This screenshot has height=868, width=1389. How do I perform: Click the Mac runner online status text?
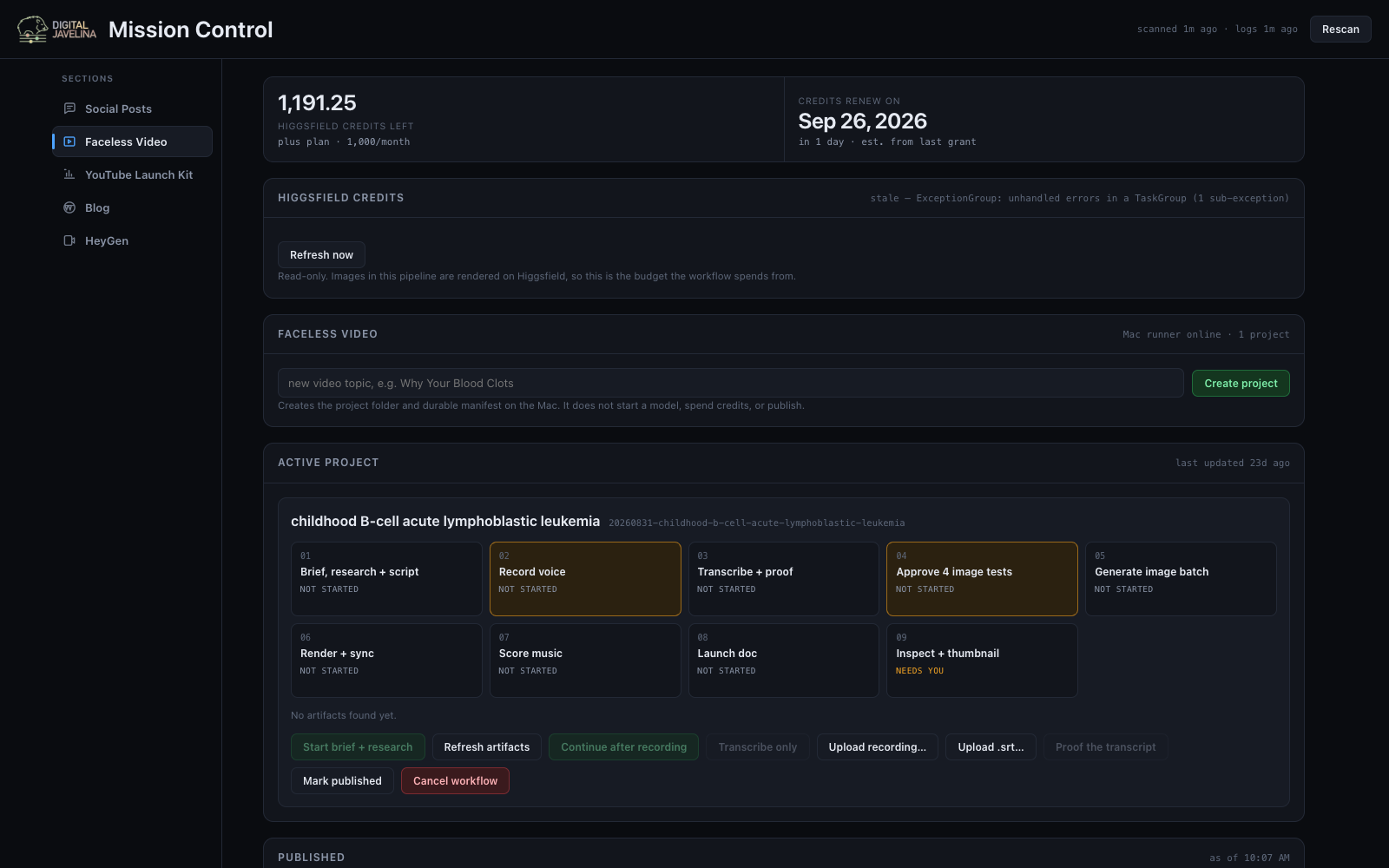click(x=1171, y=334)
